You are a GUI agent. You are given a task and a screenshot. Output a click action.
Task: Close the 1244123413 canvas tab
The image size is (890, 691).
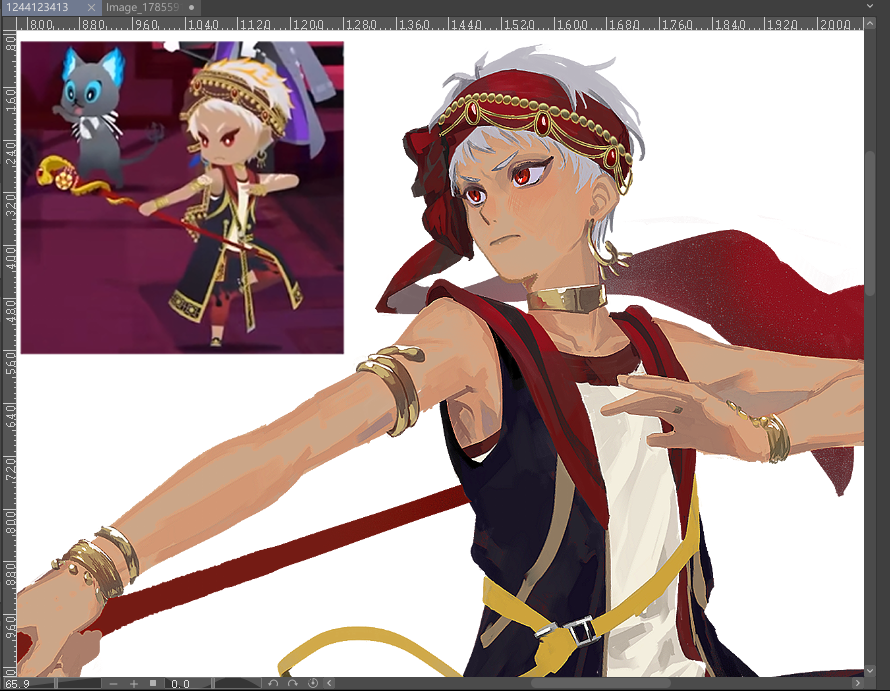91,7
